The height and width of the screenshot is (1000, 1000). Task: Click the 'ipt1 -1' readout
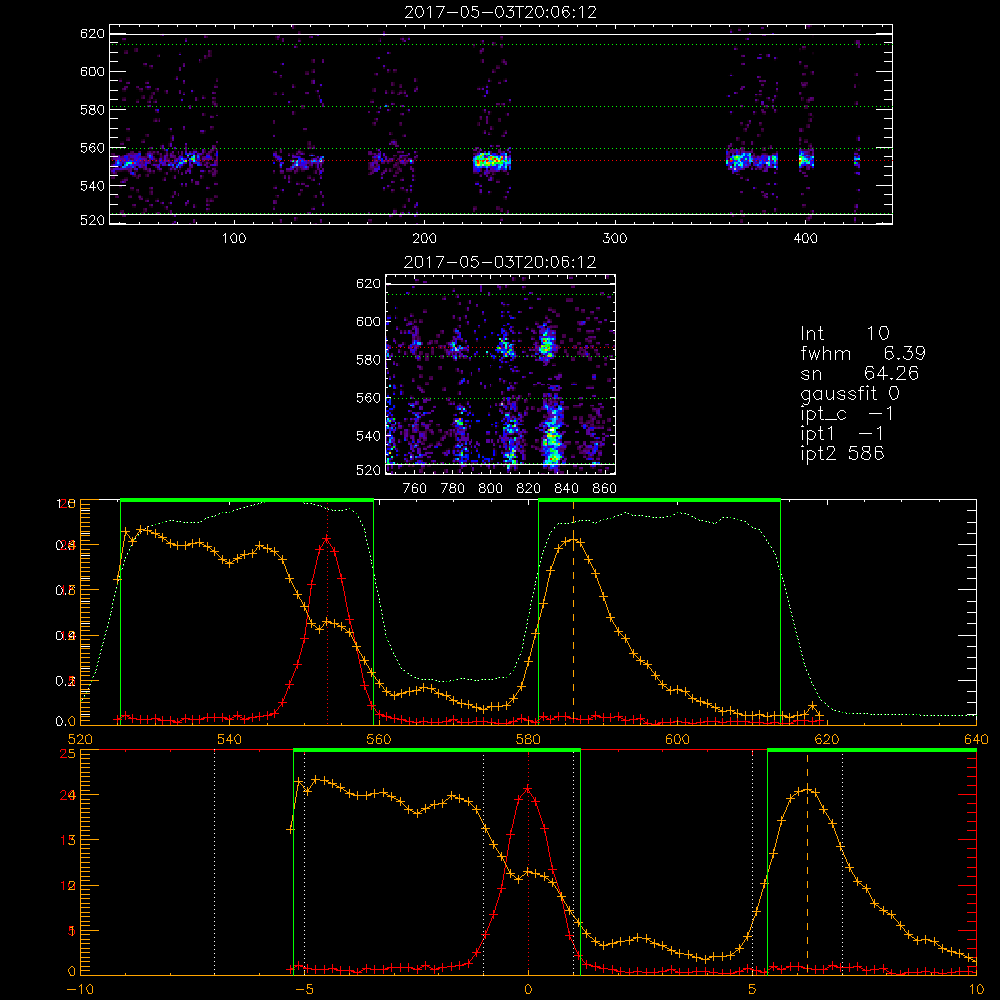point(842,434)
